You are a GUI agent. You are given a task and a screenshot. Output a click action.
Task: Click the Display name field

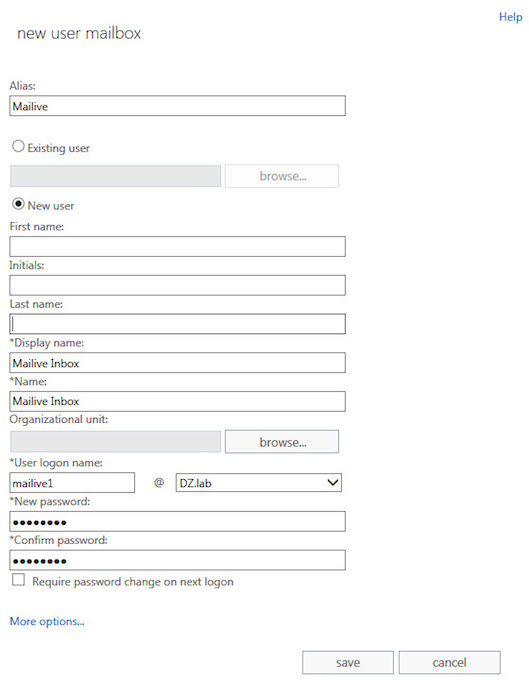[177, 363]
